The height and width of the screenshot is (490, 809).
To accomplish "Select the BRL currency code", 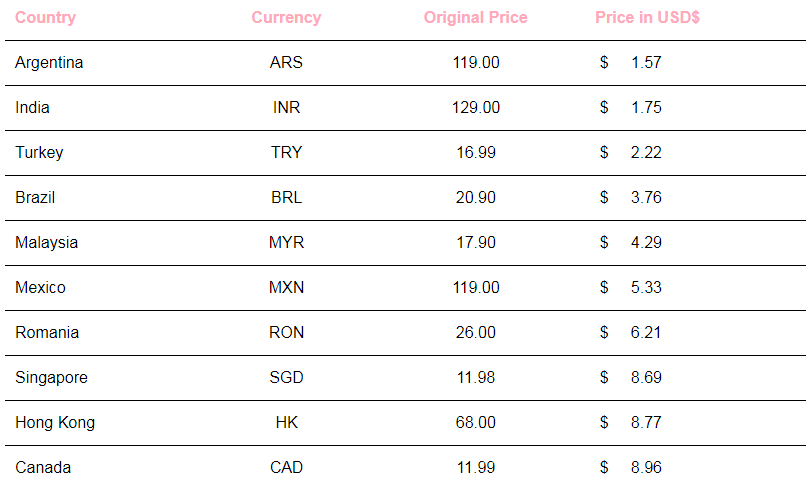I will click(x=286, y=198).
